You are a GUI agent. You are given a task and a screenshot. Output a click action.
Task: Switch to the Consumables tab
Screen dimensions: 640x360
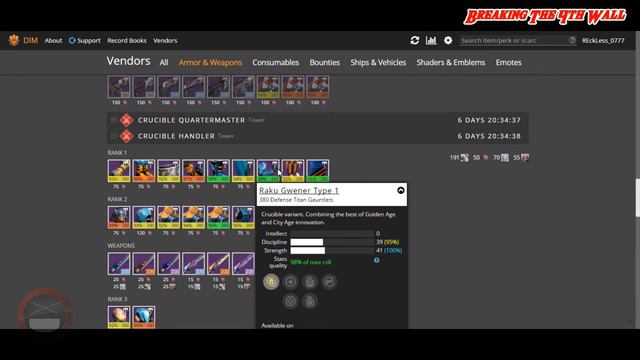point(276,62)
